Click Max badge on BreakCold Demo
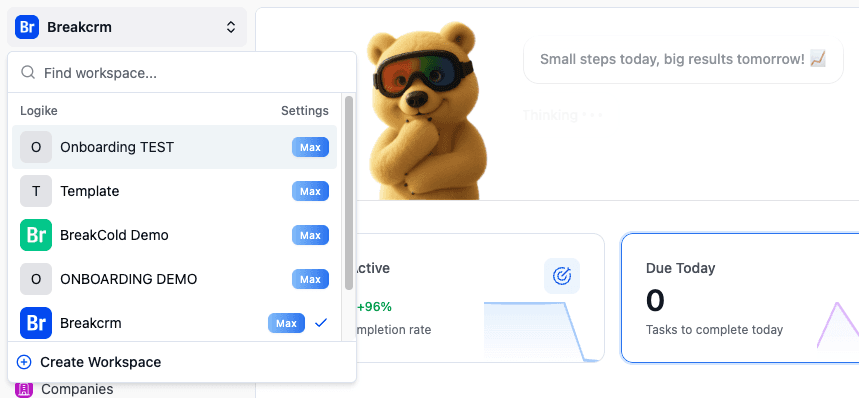This screenshot has height=398, width=859. pyautogui.click(x=310, y=235)
